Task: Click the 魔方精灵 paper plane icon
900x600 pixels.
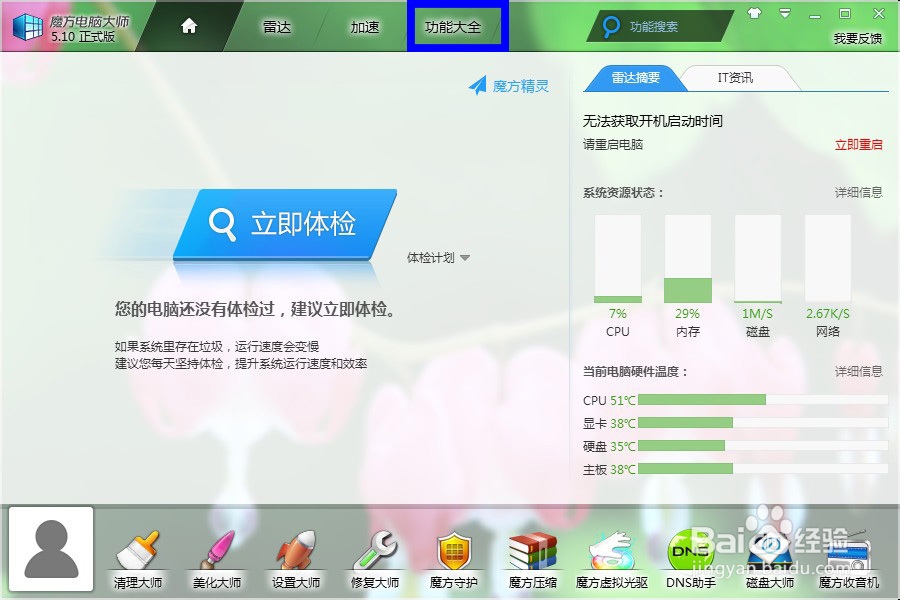Action: pos(478,86)
